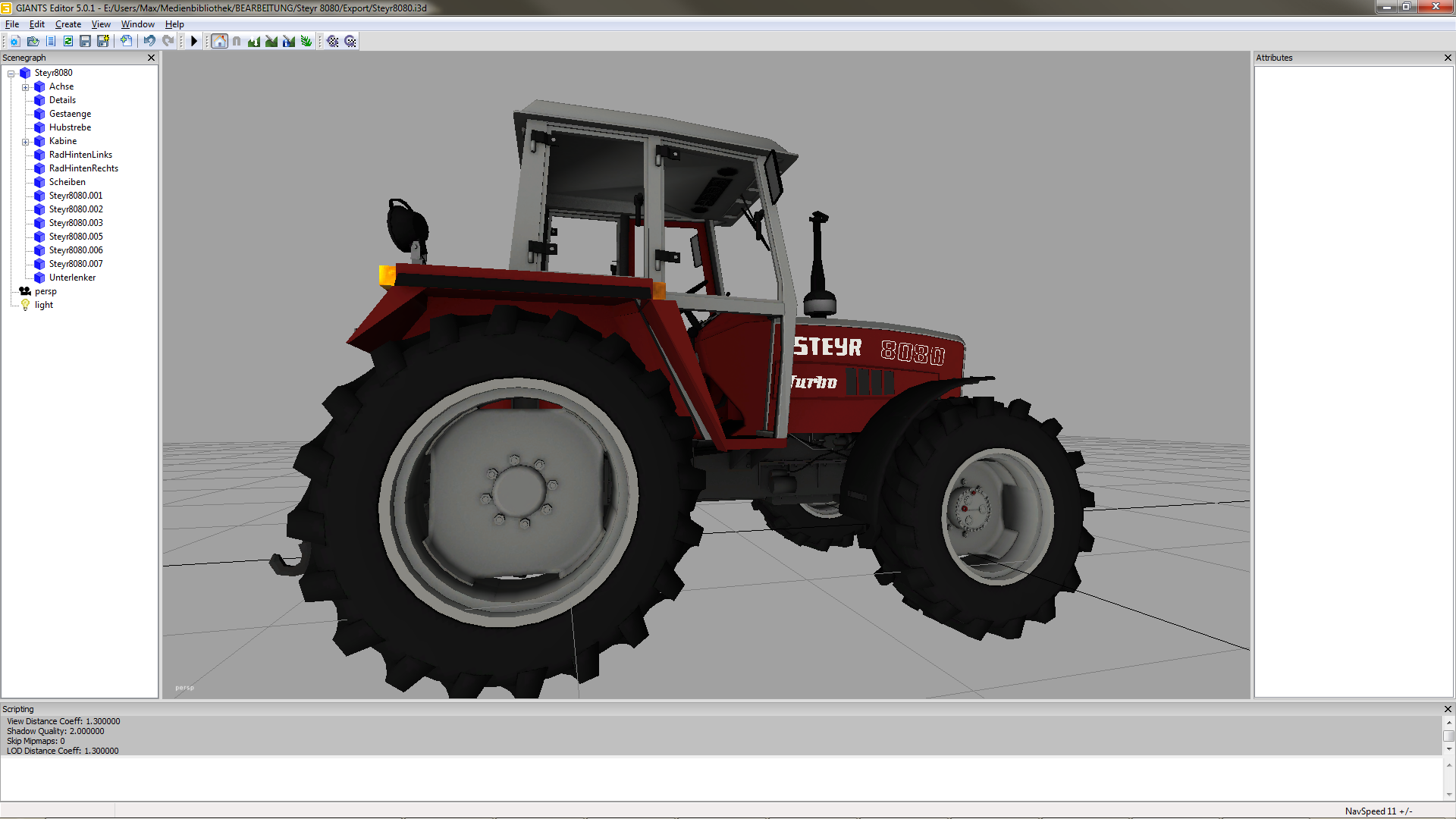The height and width of the screenshot is (819, 1456).
Task: Select the terrain paint brush tool
Action: [271, 41]
